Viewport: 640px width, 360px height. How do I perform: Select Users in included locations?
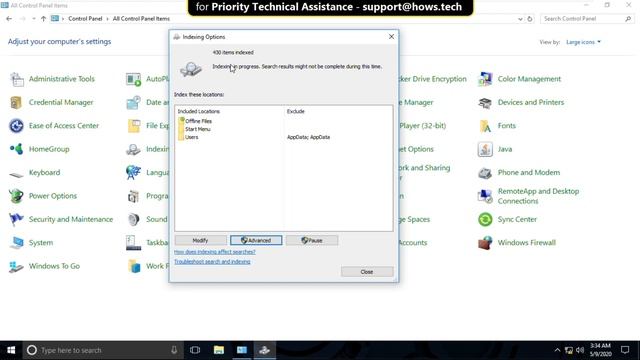tap(191, 137)
